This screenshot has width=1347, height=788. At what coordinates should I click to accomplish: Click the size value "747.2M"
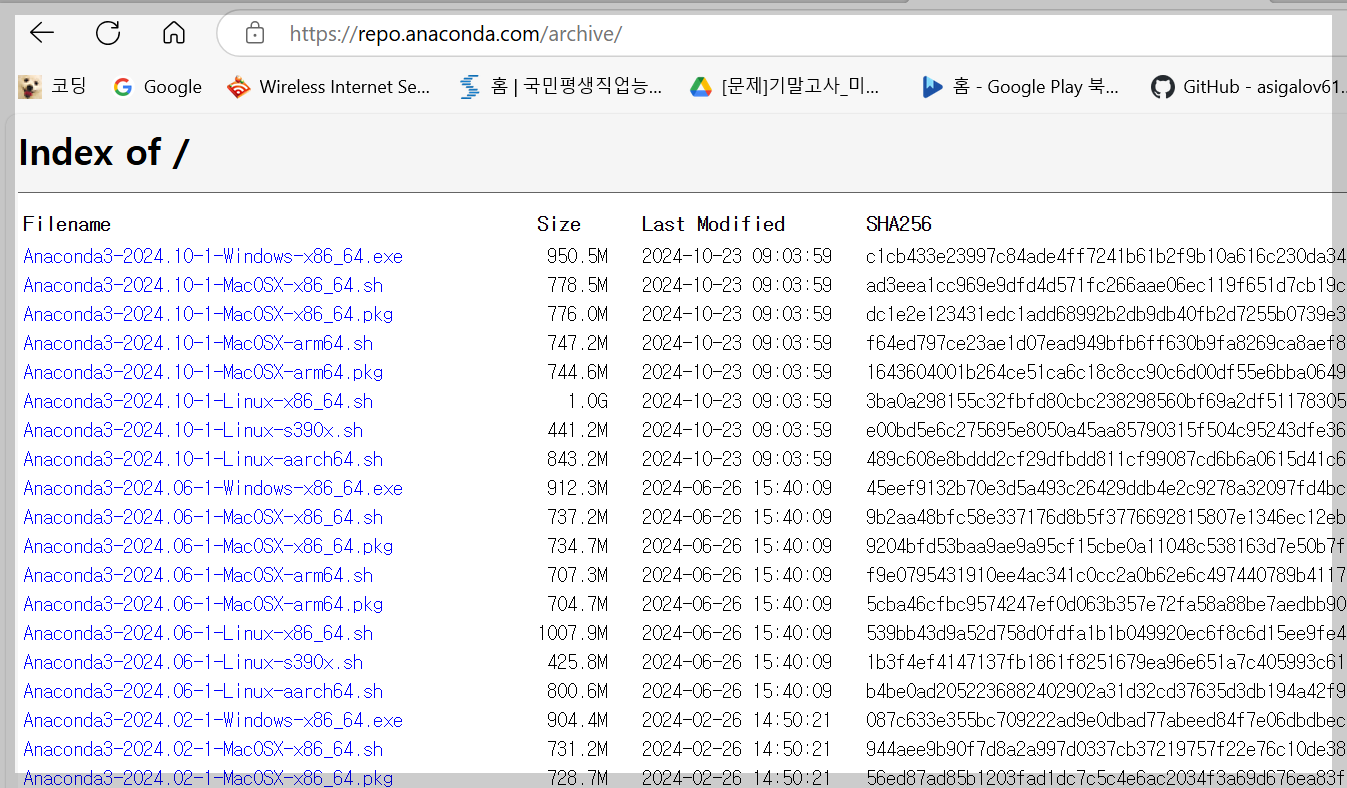577,343
